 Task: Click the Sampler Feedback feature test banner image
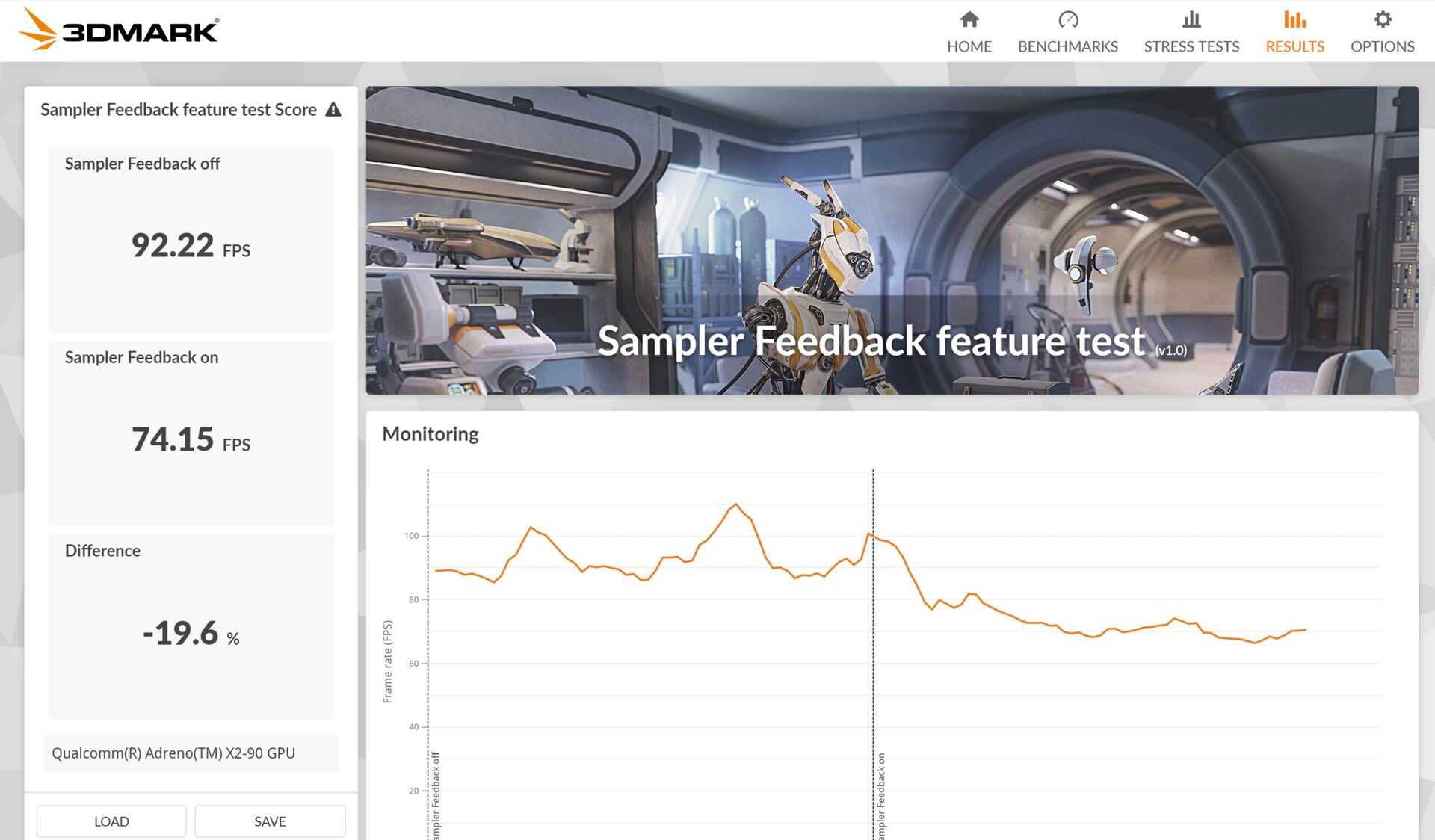click(x=892, y=240)
